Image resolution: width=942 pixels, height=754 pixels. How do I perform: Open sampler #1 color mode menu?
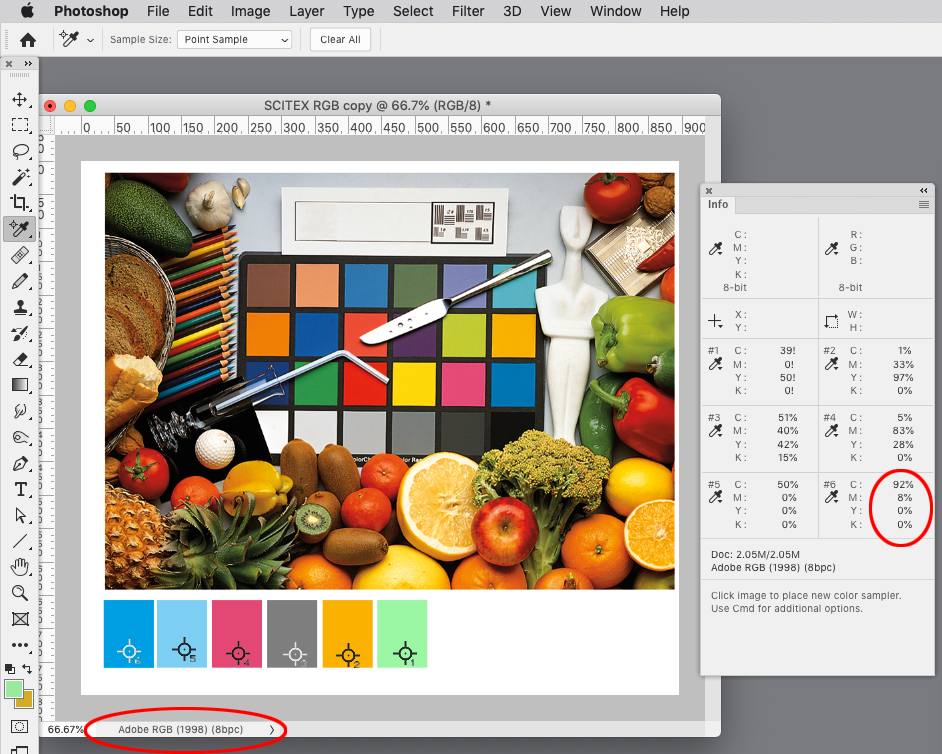pos(716,364)
